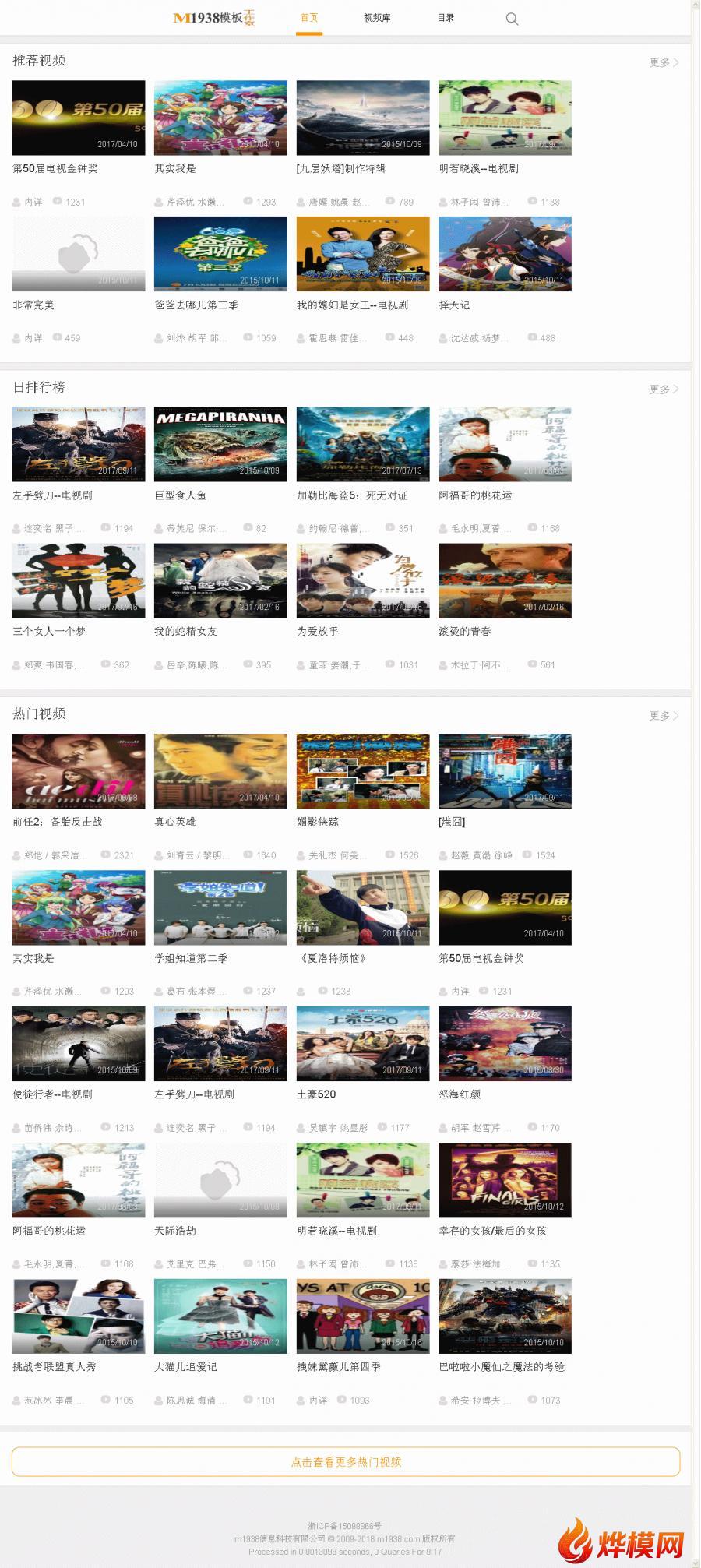Click the 媚影侠踪 title link
The width and height of the screenshot is (701, 1568).
click(x=318, y=821)
